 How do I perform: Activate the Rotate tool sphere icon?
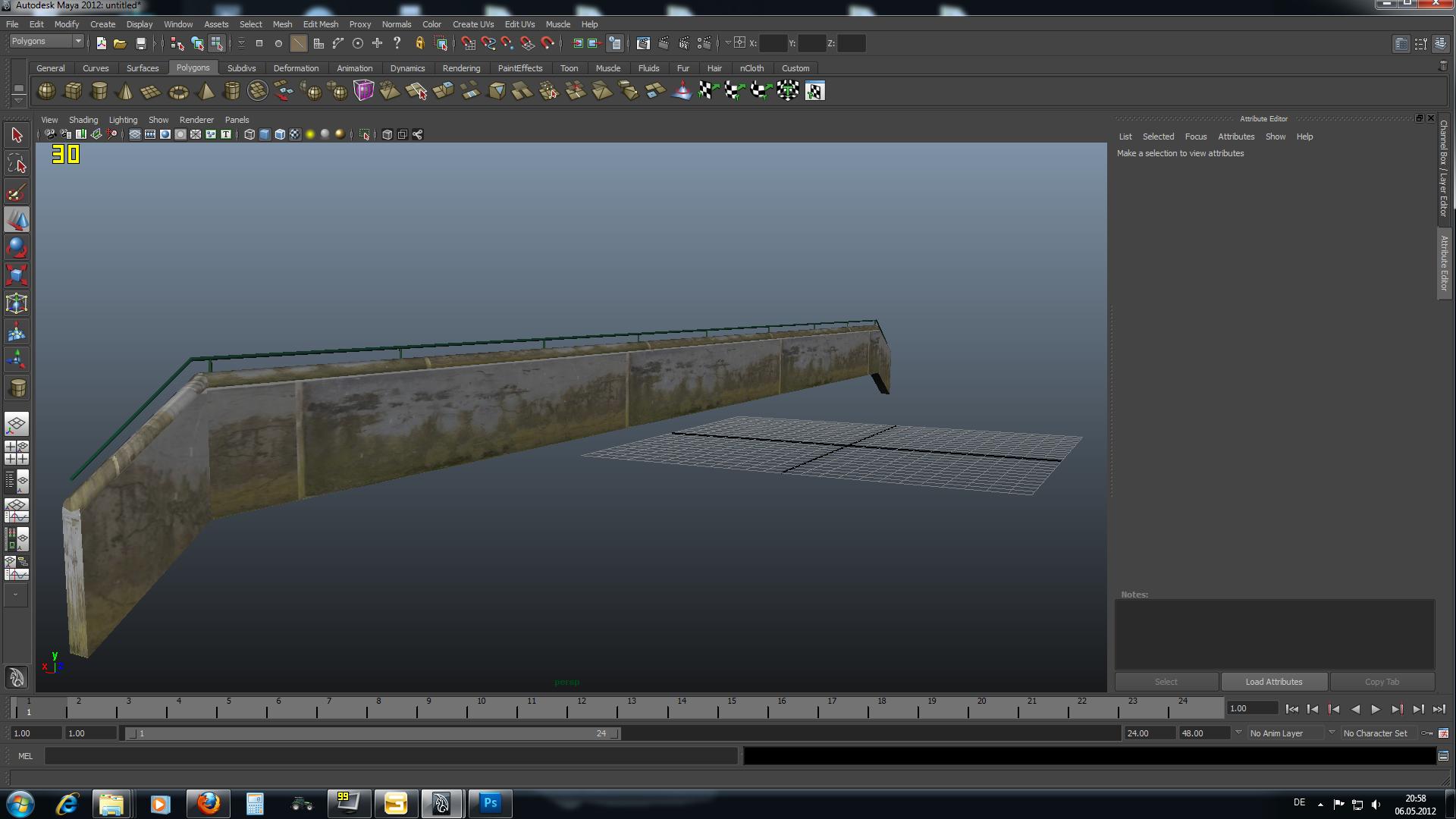tap(17, 248)
